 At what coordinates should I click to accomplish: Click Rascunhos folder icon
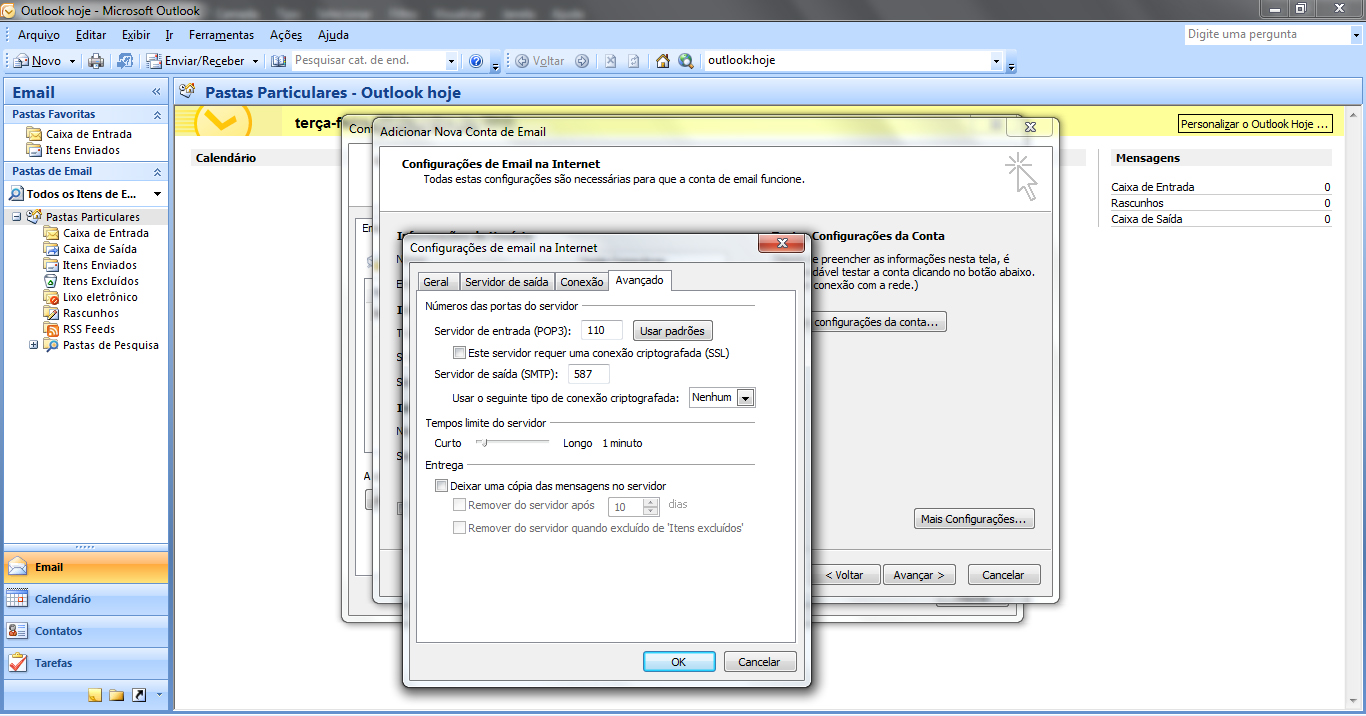(x=52, y=313)
